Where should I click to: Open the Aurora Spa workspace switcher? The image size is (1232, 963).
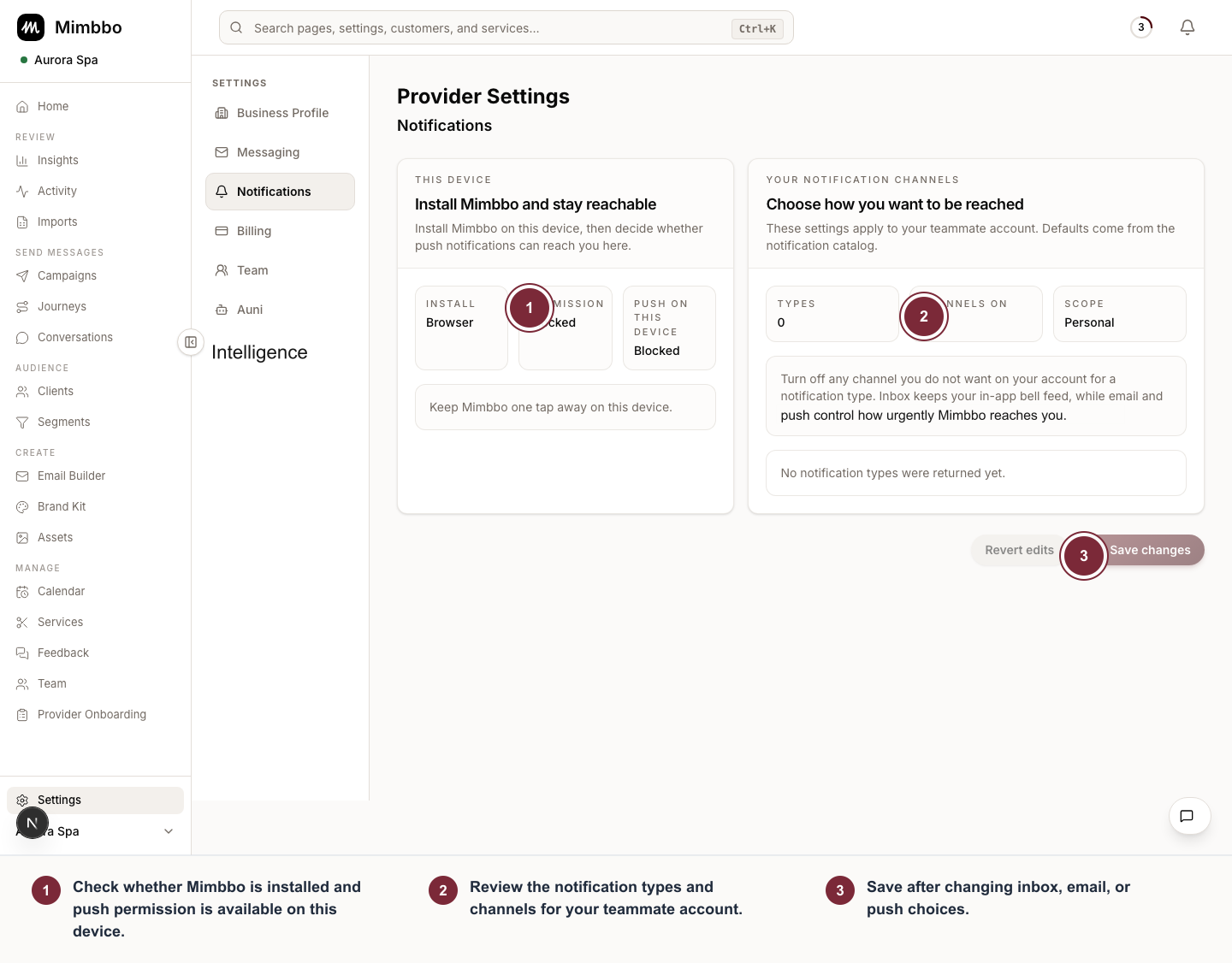(66, 60)
